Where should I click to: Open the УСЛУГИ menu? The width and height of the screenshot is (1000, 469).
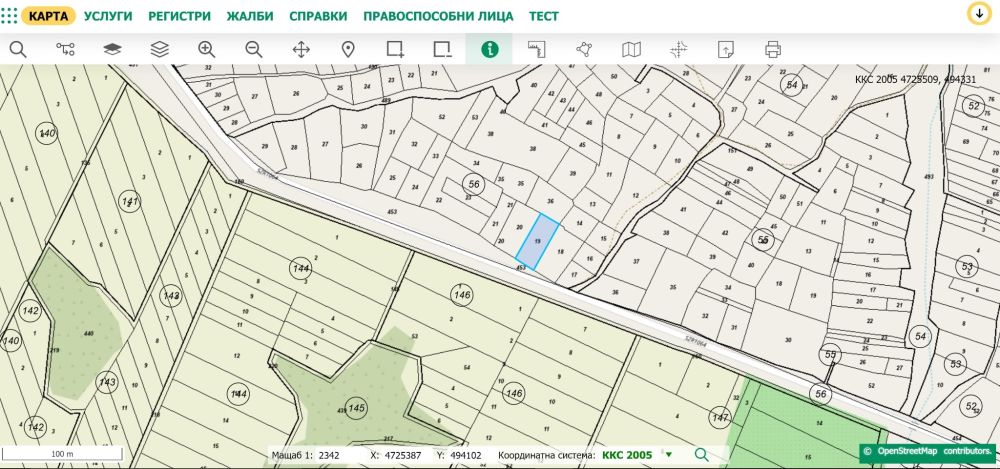coord(108,17)
